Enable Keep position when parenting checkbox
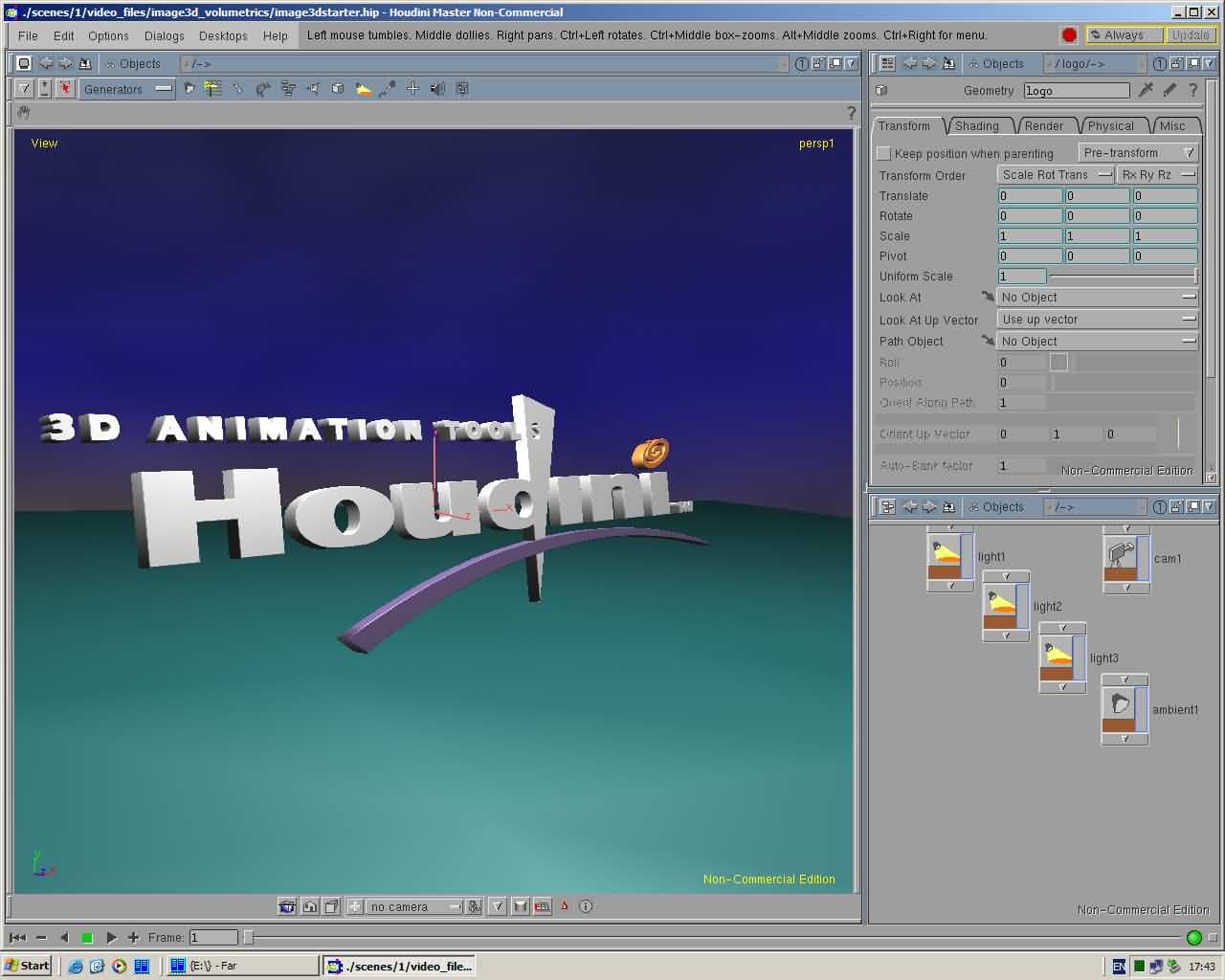This screenshot has width=1225, height=980. pyautogui.click(x=884, y=153)
